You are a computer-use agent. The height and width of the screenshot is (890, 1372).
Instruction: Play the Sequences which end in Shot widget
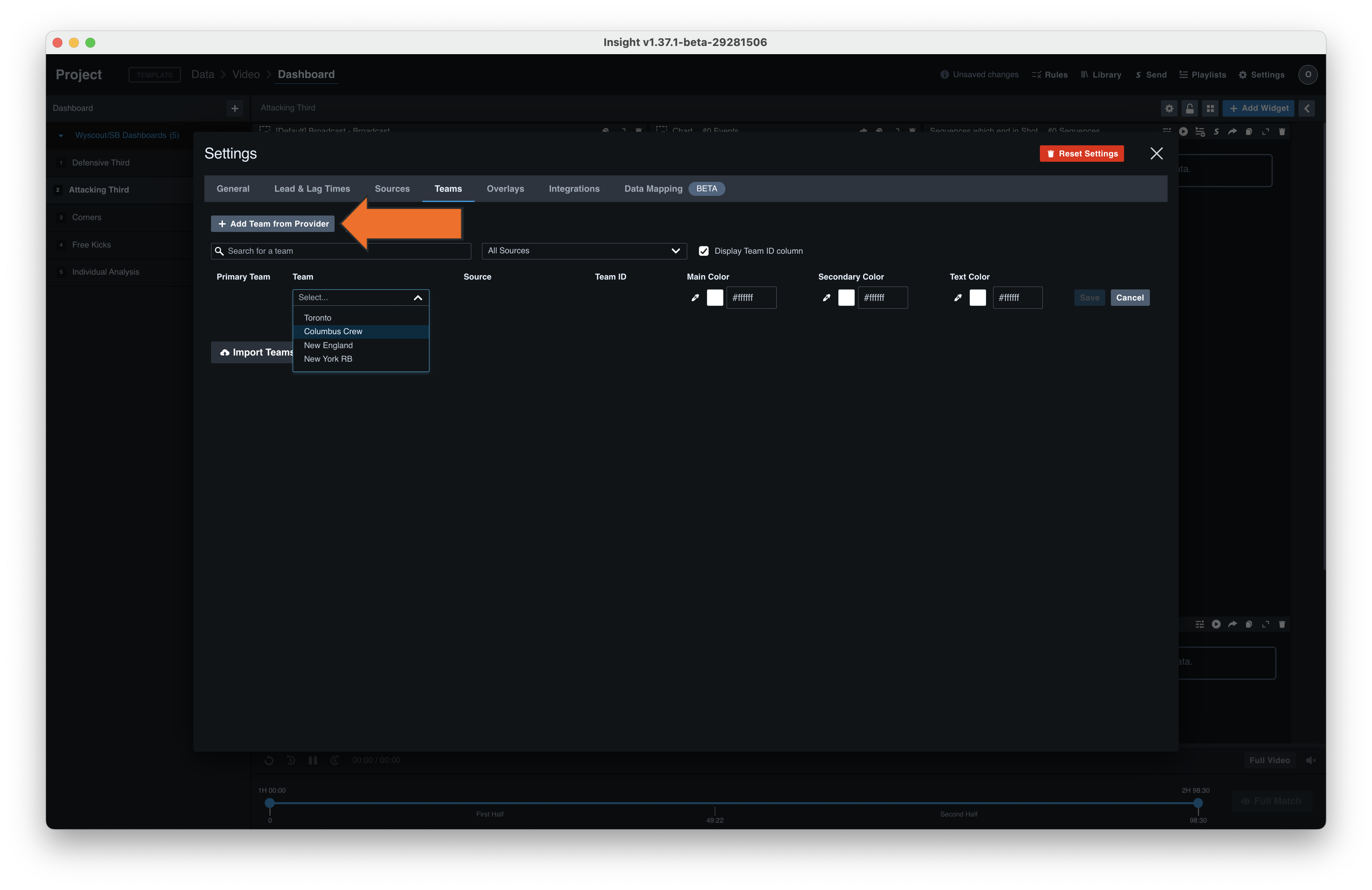[1183, 131]
